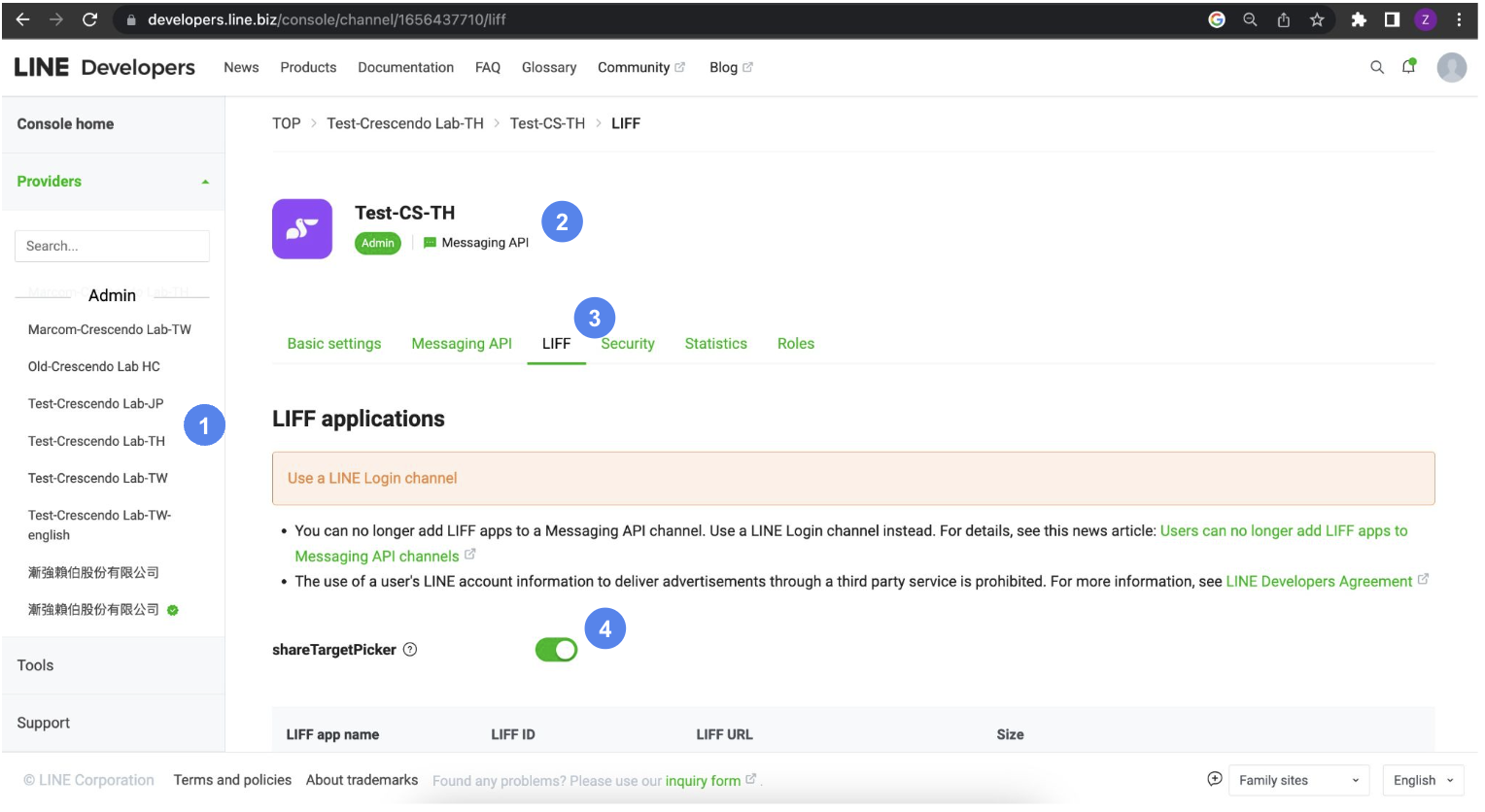Screen dimensions: 1485x812
Task: Open the News menu item
Action: click(241, 67)
